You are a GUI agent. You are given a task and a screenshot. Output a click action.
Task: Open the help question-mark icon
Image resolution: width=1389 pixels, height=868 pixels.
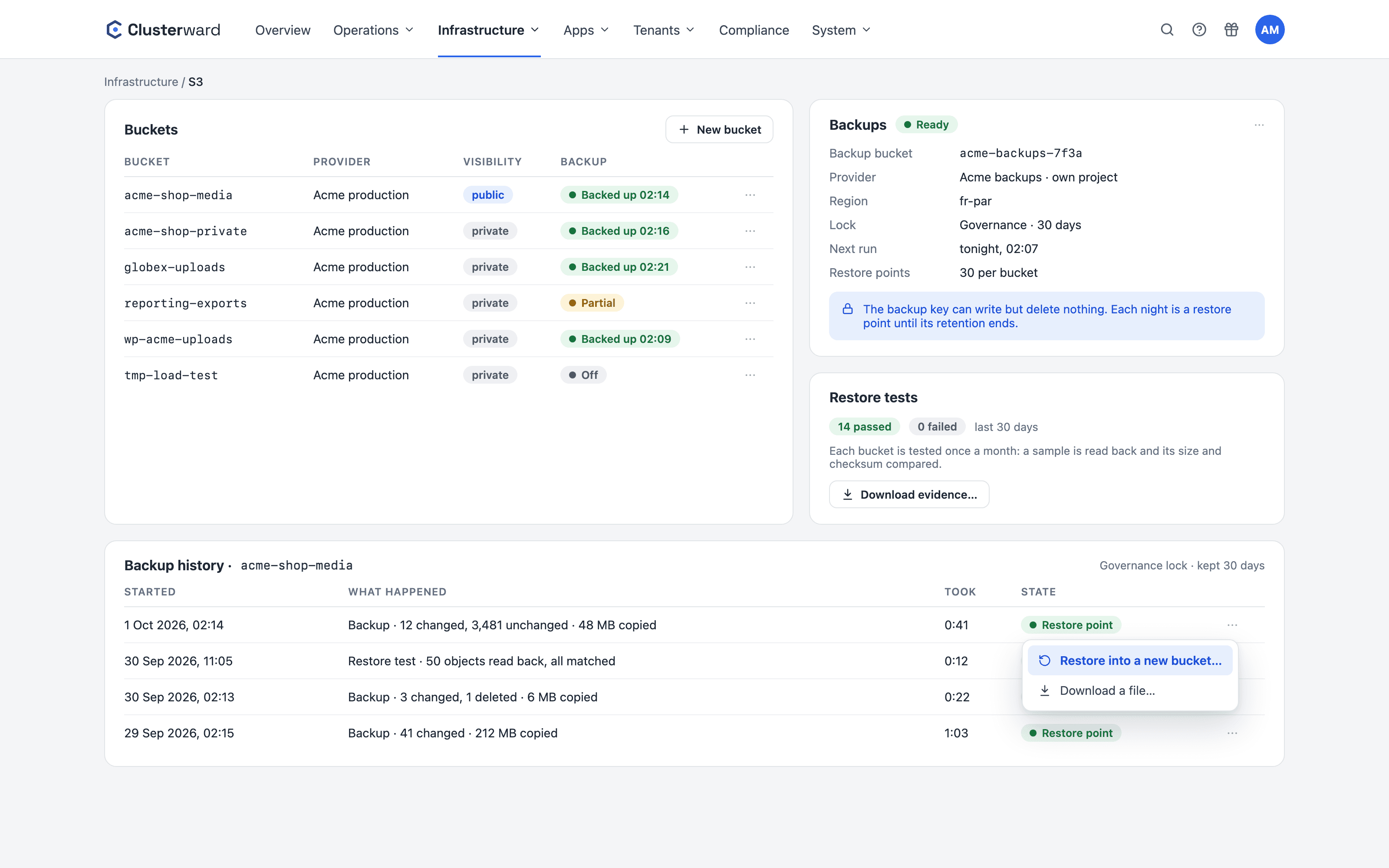(x=1199, y=30)
